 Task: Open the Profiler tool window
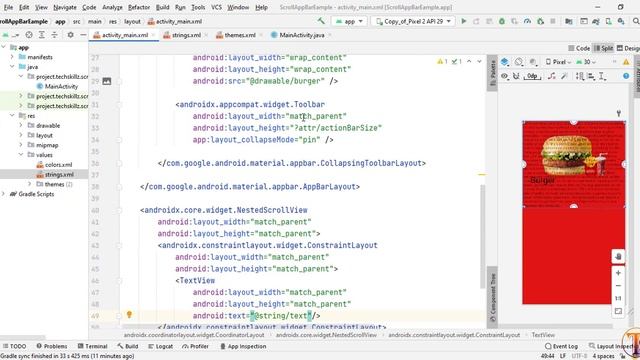click(x=196, y=346)
